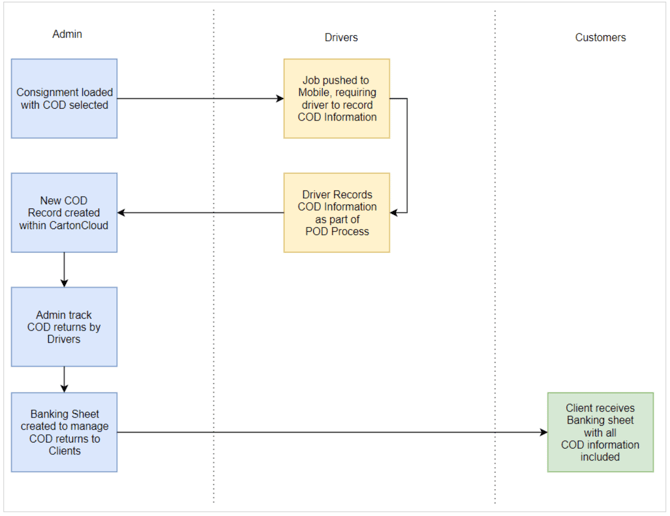
Task: Select 'Driver Records COD Information' box
Action: pyautogui.click(x=337, y=212)
